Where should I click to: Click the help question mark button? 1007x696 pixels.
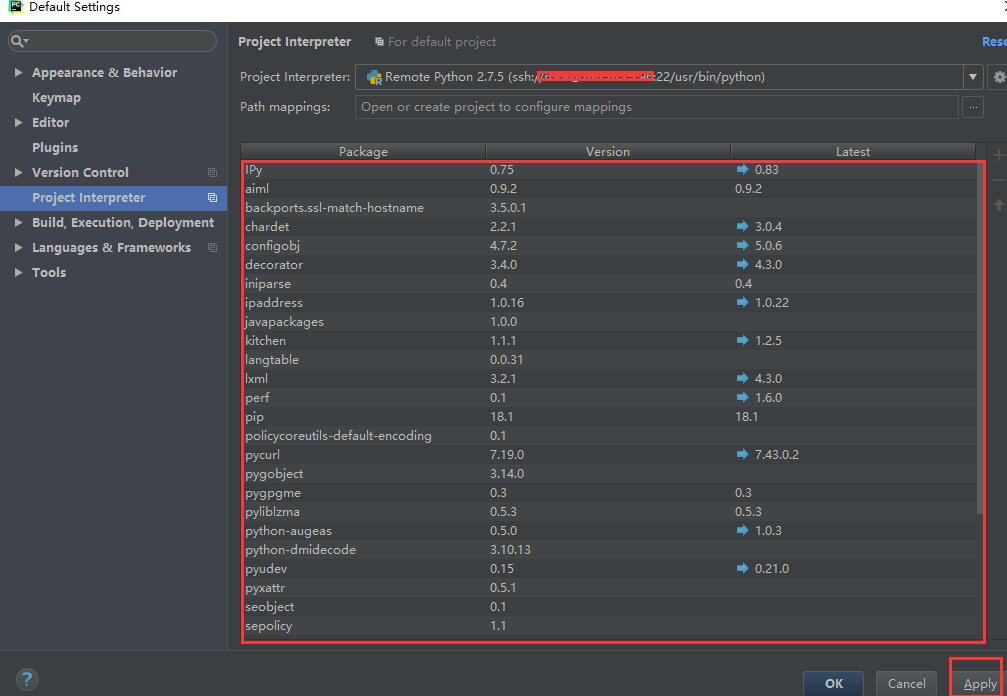27,679
